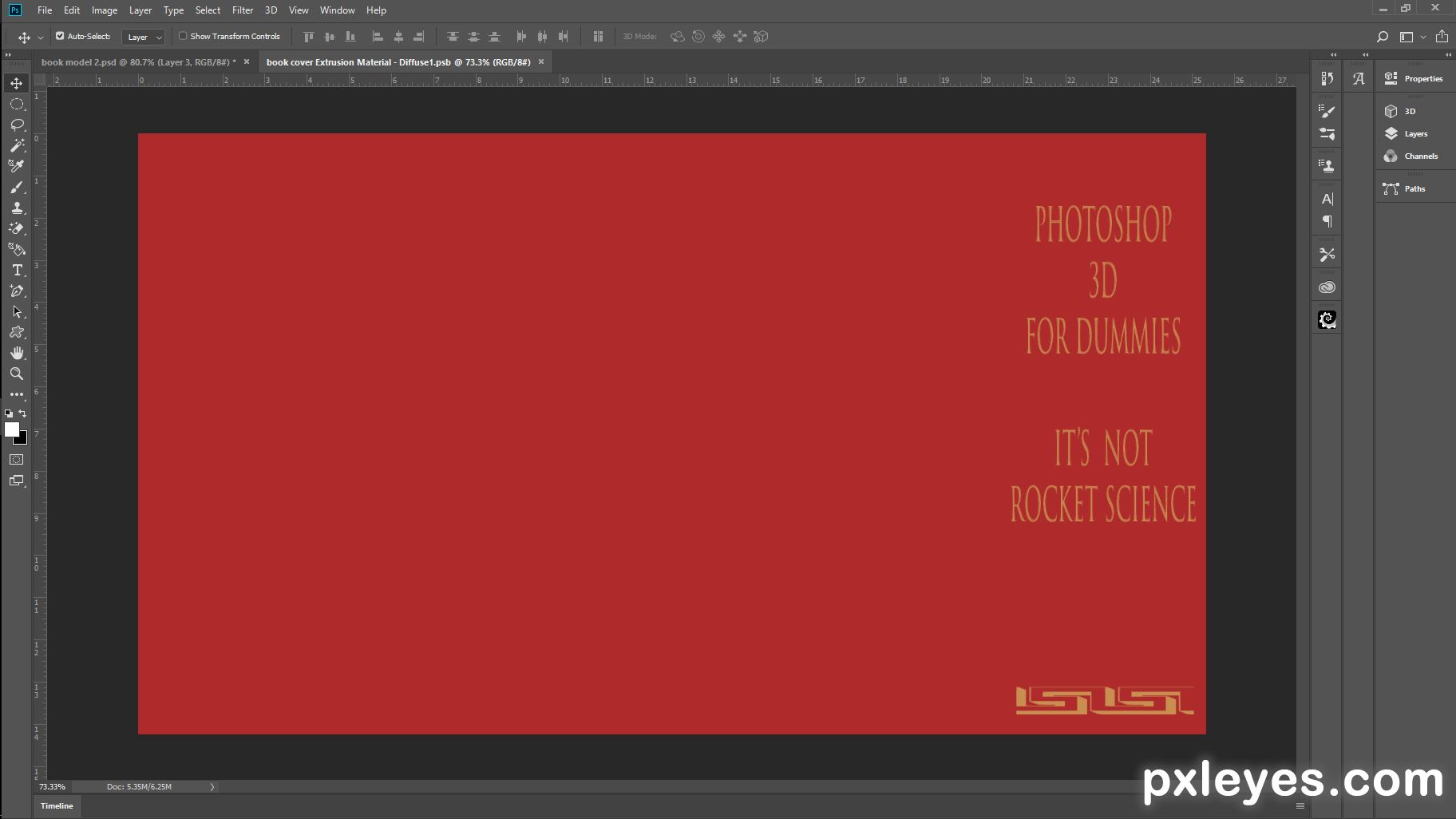Select the Move tool
This screenshot has height=819, width=1456.
tap(17, 83)
